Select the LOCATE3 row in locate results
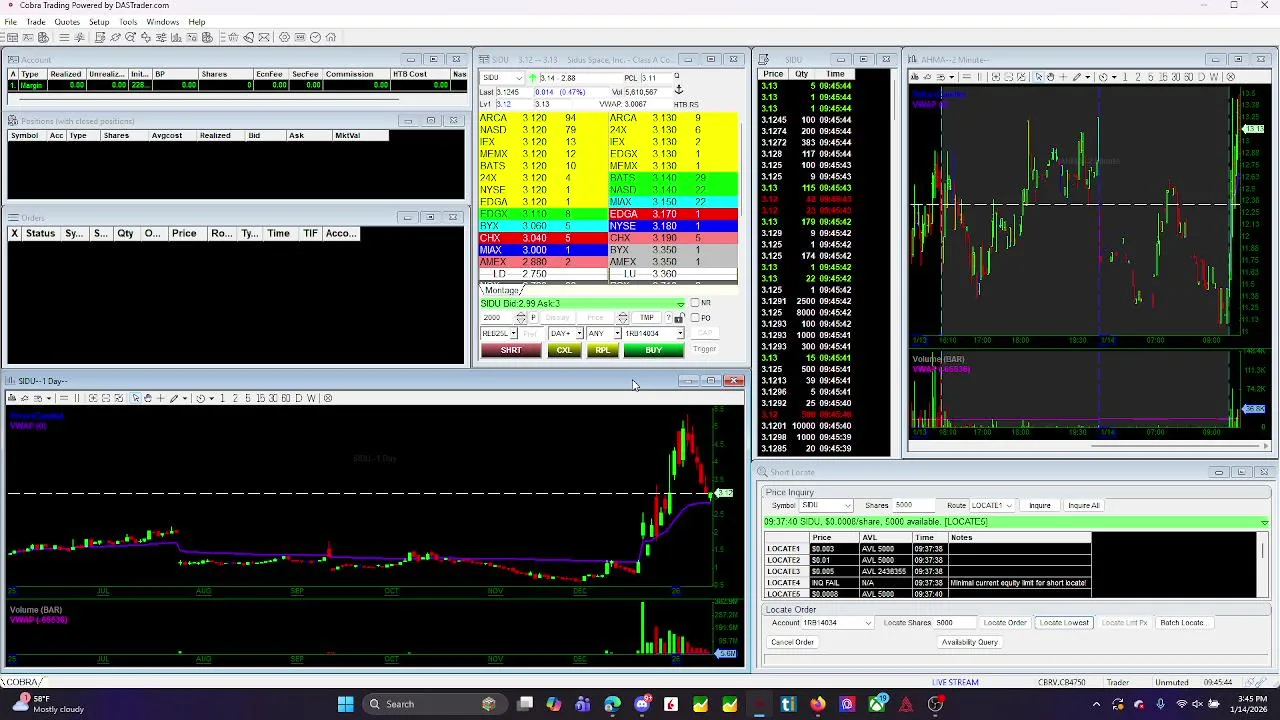 [928, 572]
